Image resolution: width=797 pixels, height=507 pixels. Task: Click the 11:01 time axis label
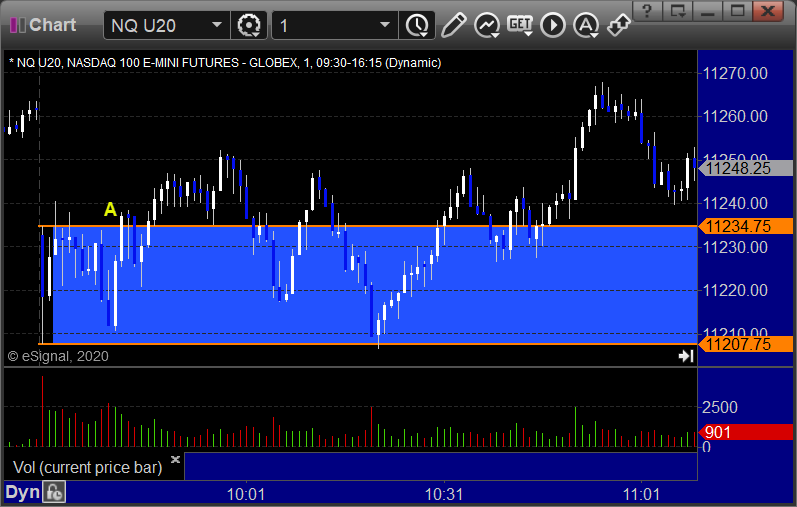(641, 494)
